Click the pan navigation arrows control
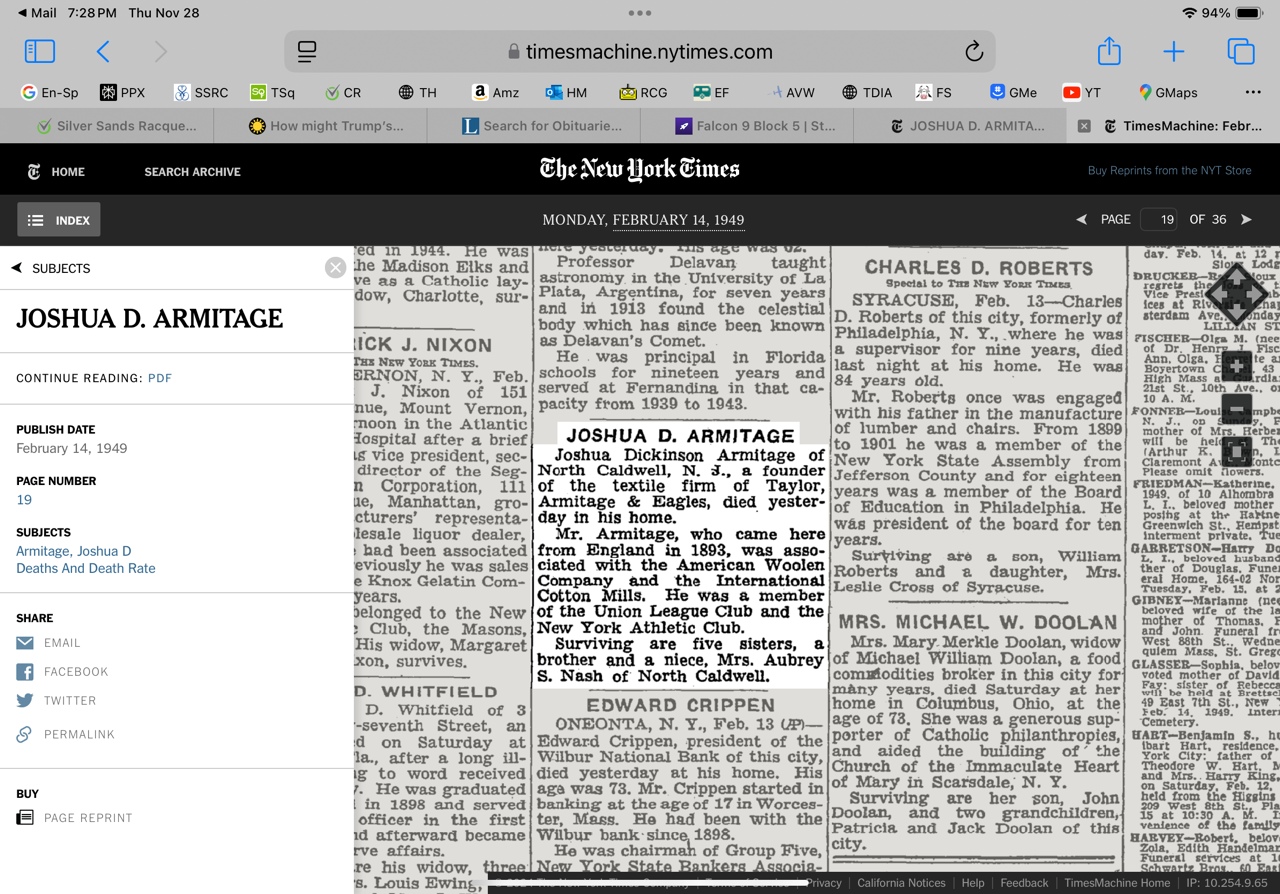 coord(1236,295)
